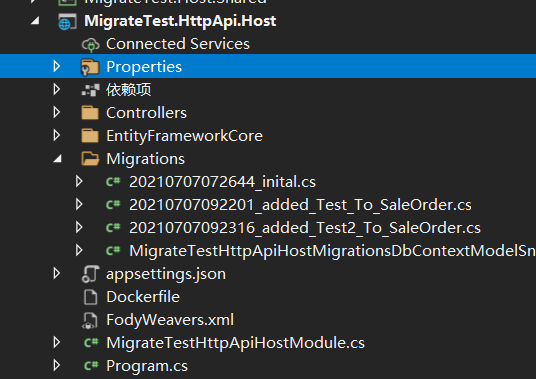Click the Controllers folder icon
The image size is (536, 379).
point(90,113)
